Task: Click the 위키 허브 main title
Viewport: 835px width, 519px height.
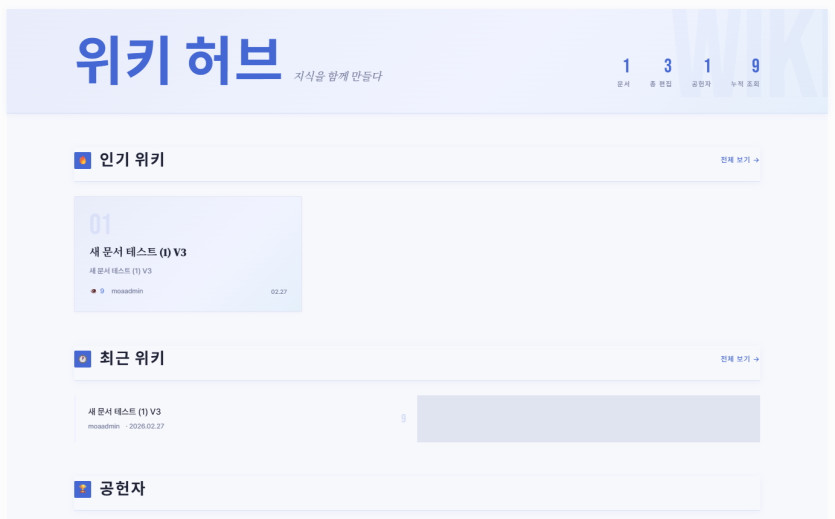Action: click(178, 60)
